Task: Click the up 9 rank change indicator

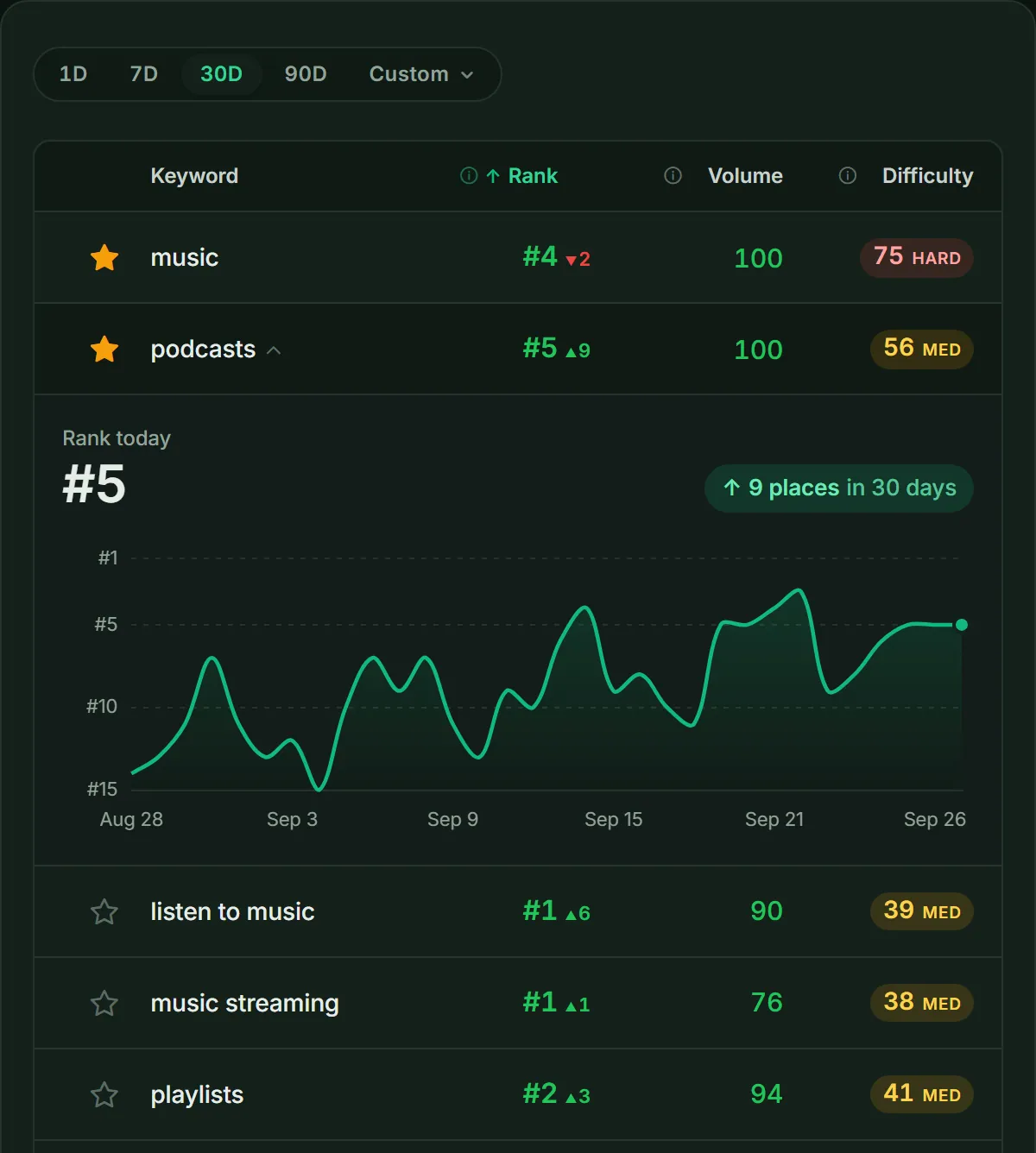Action: [x=578, y=350]
